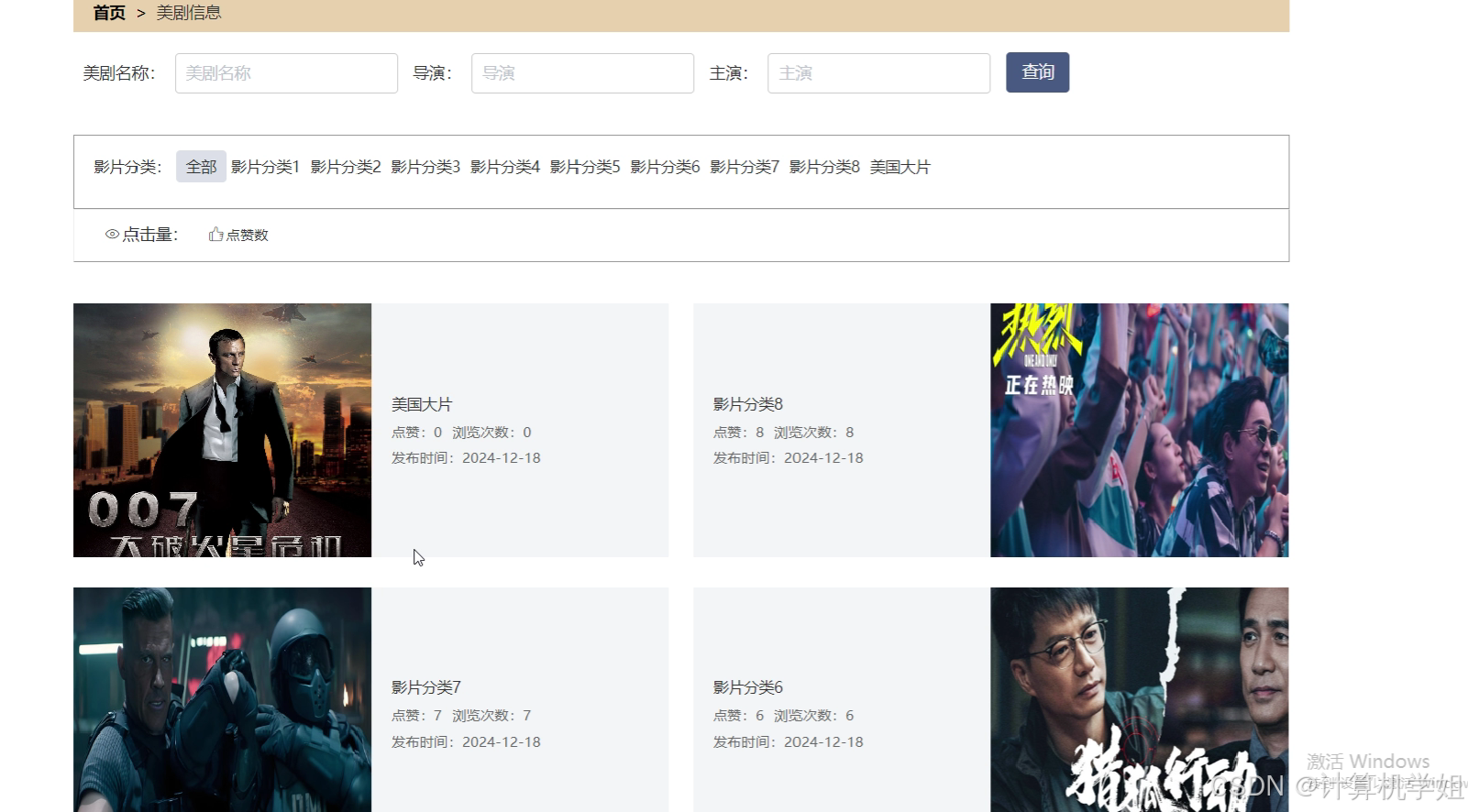This screenshot has height=812, width=1468.
Task: Click the 美国大片 card title
Action: coord(422,404)
